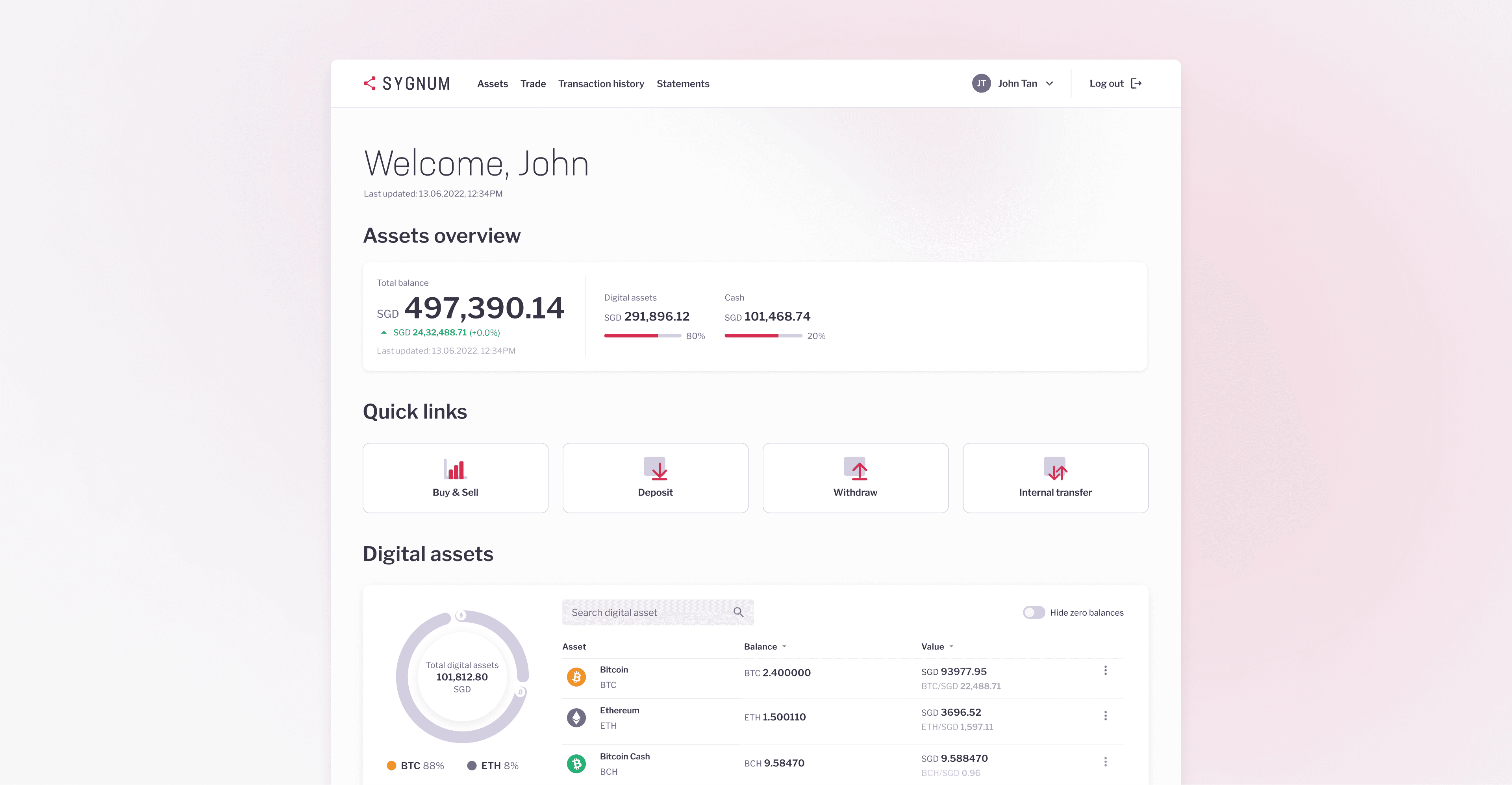Viewport: 1512px width, 785px height.
Task: Open the Bitcoin Cash row three-dot menu
Action: (1105, 761)
